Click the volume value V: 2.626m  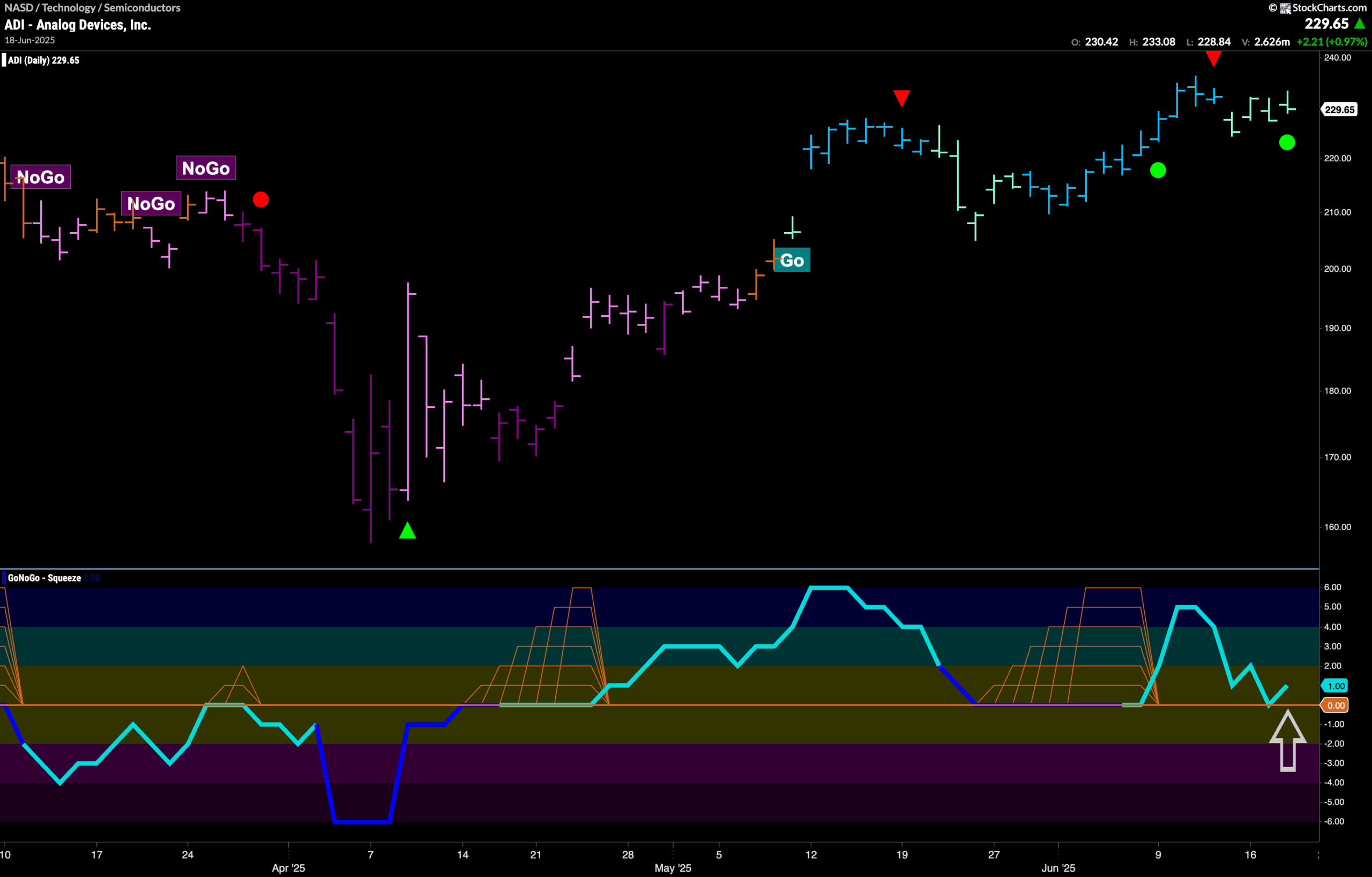pos(1266,42)
